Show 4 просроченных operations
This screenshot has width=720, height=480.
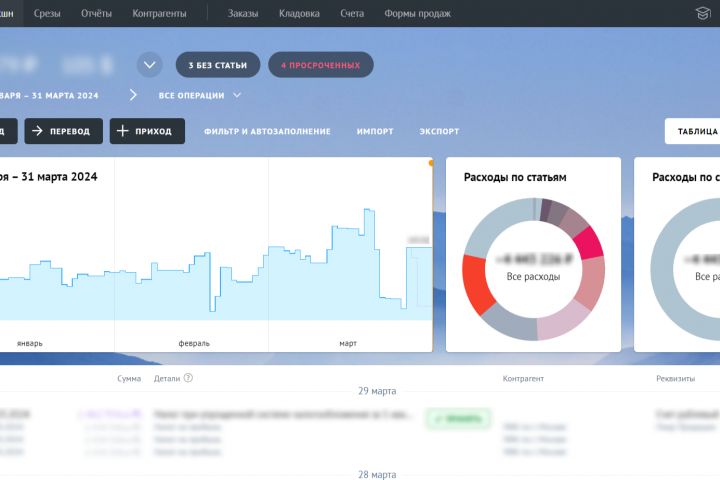tap(321, 65)
